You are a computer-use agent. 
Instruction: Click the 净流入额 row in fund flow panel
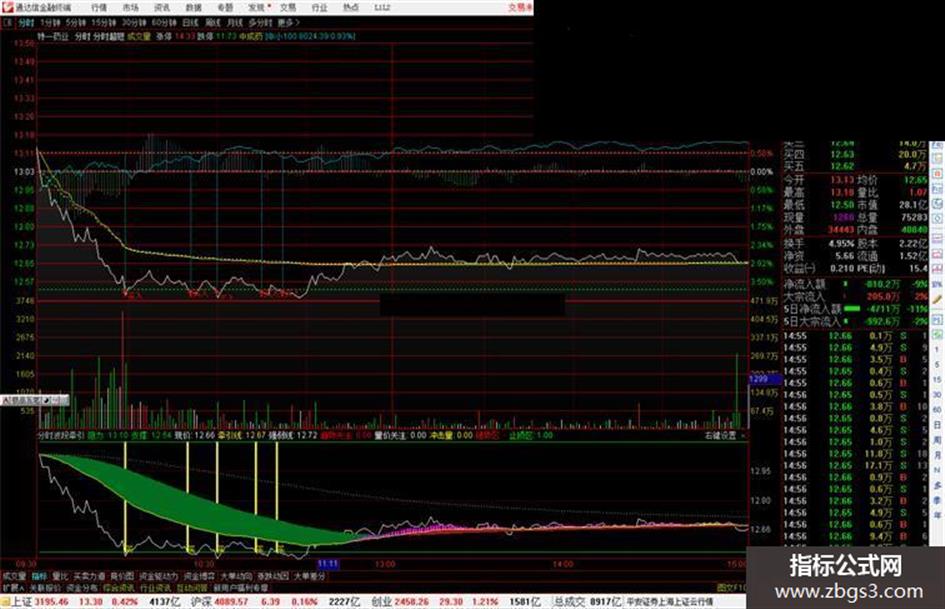click(x=856, y=284)
